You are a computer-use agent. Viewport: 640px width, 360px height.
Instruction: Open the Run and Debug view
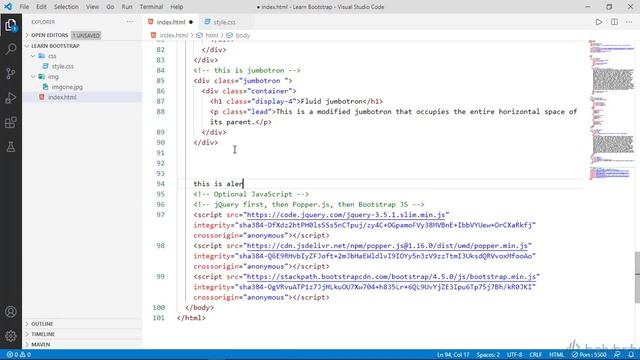[x=11, y=98]
